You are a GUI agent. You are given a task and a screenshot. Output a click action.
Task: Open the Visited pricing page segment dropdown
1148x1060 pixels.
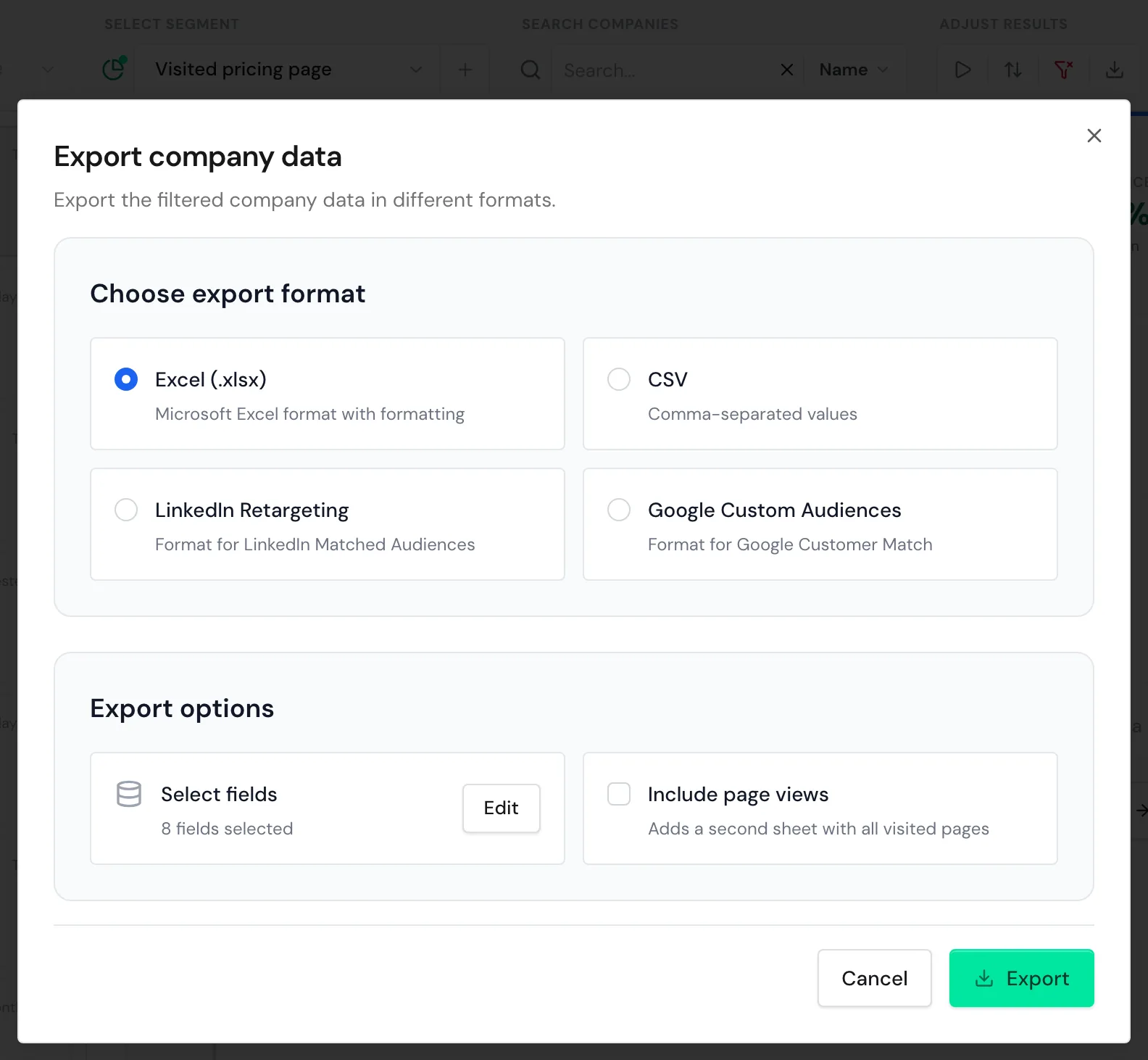[x=288, y=70]
